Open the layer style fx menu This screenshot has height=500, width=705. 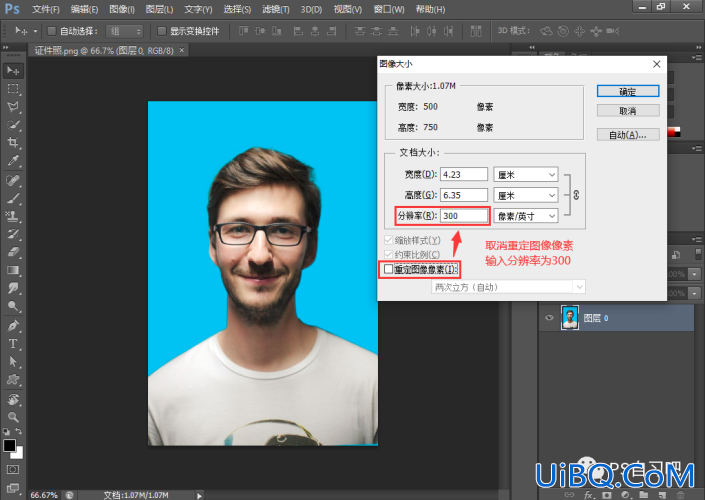(588, 495)
